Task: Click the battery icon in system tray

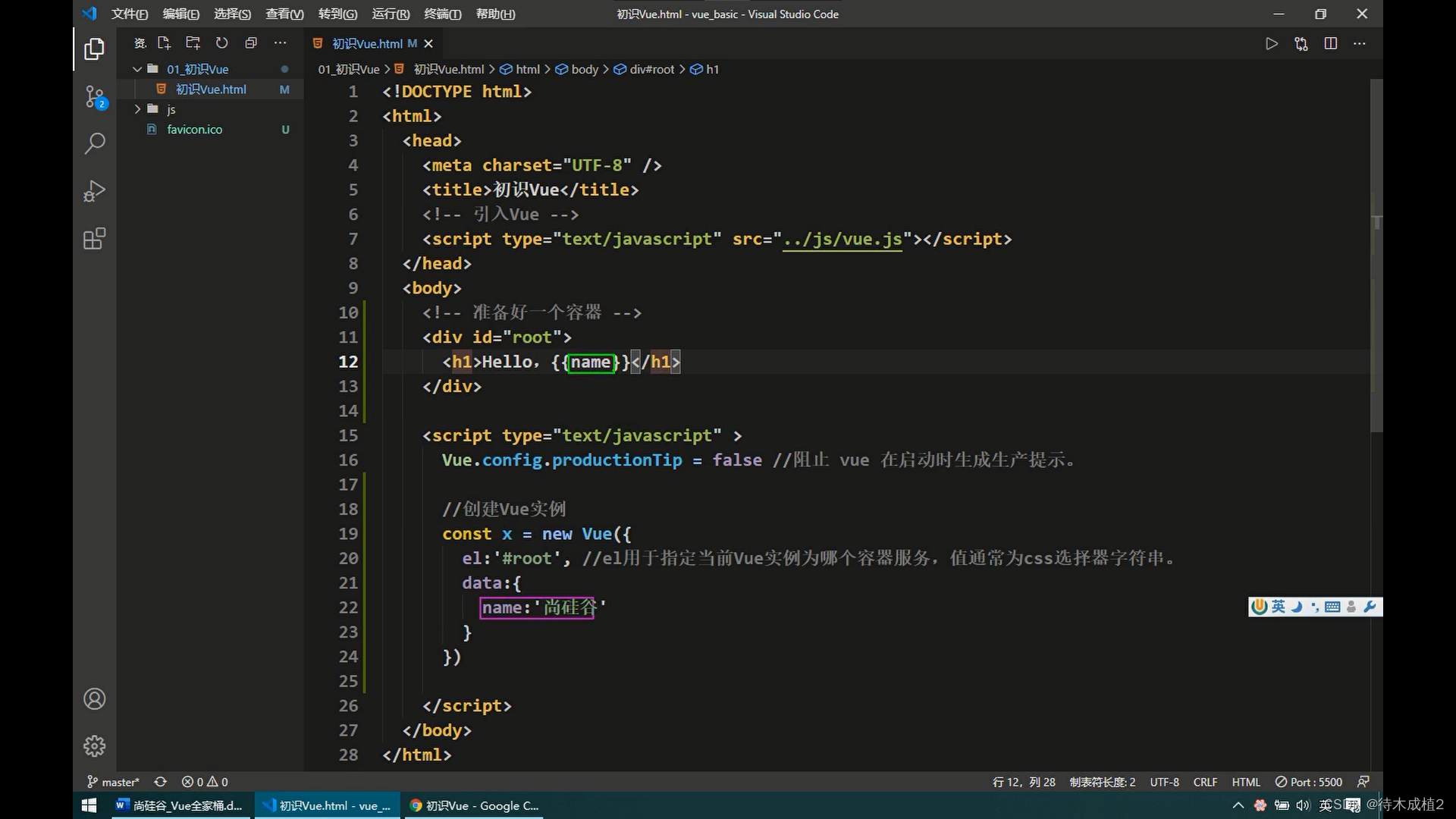Action: point(1282,805)
